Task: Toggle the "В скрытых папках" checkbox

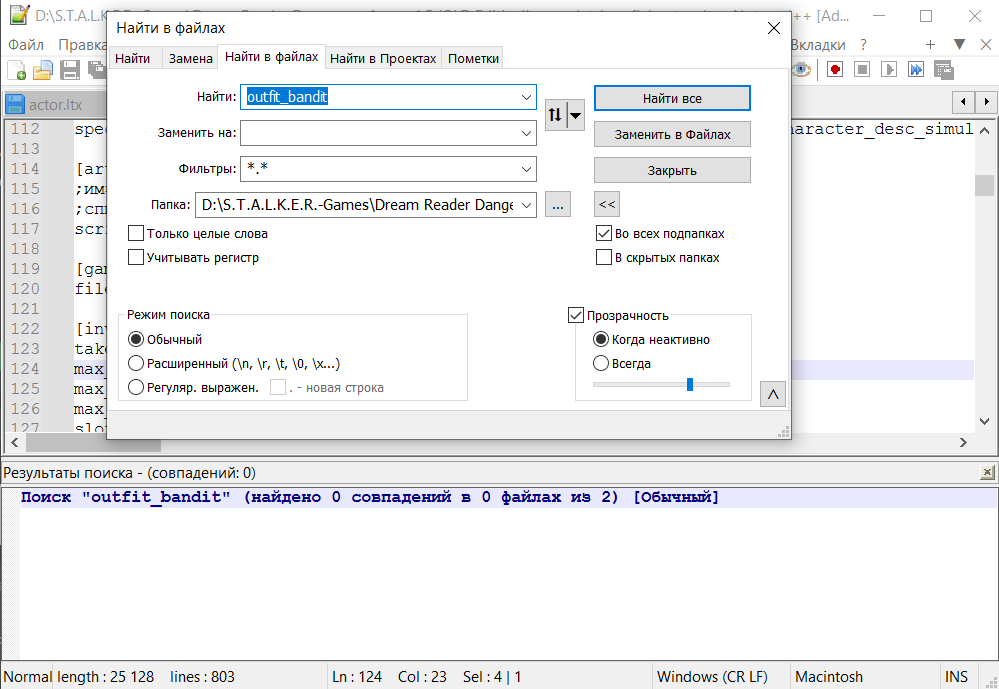Action: (x=604, y=258)
